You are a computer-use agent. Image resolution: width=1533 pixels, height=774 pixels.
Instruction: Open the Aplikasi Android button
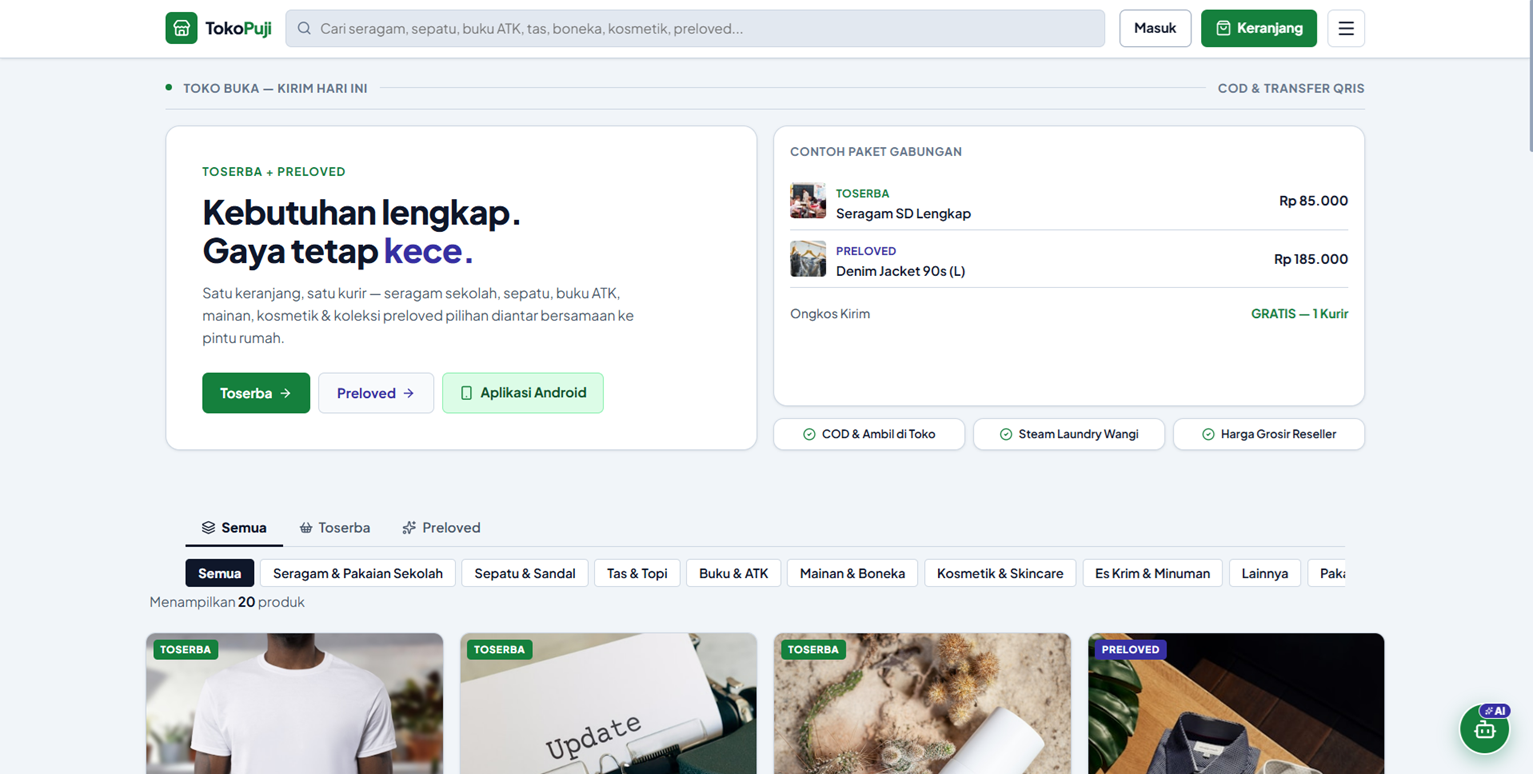click(x=523, y=393)
